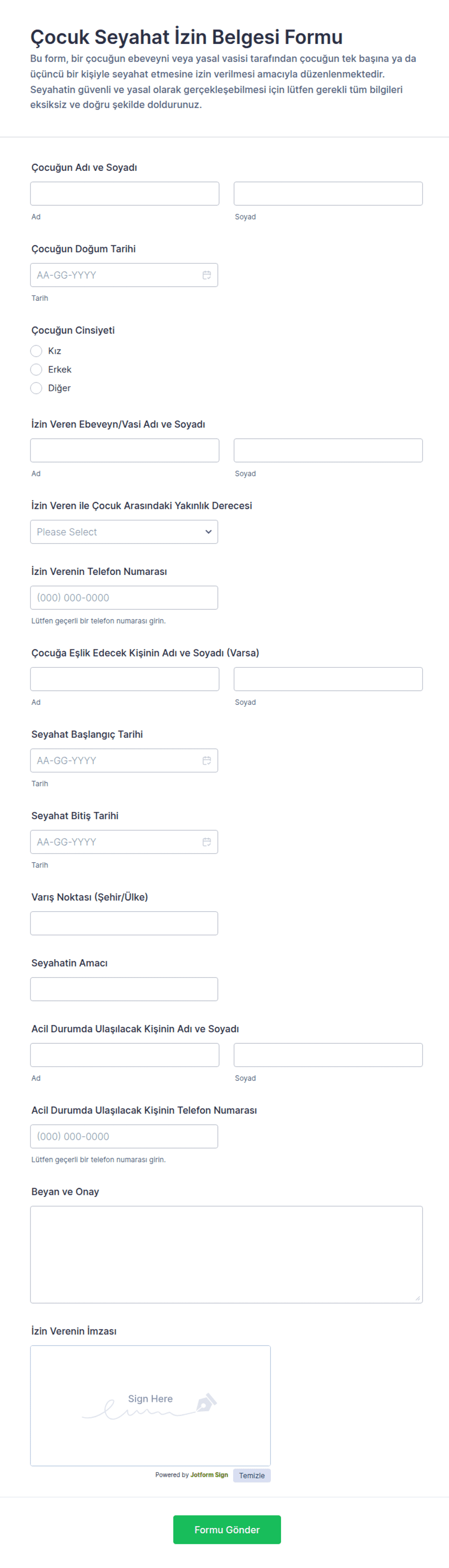This screenshot has height=1568, width=449.
Task: Click the Formu Gönder button
Action: 227,1529
